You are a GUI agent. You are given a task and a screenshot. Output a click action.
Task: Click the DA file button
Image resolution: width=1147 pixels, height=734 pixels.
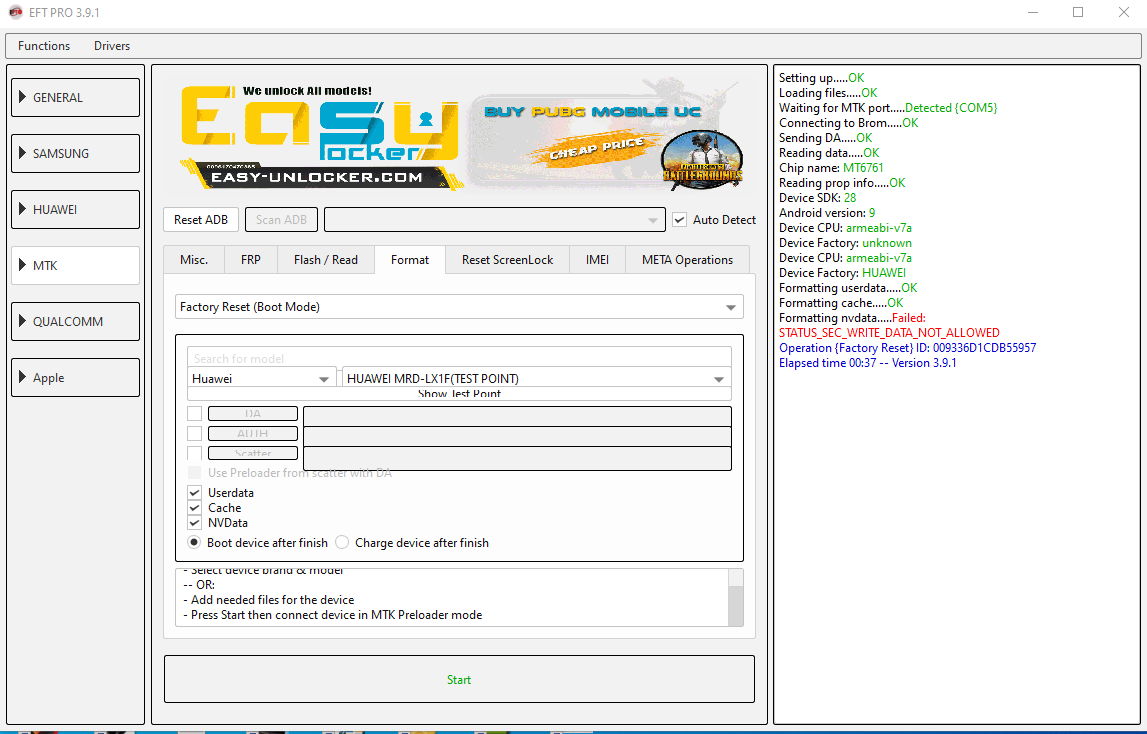253,413
